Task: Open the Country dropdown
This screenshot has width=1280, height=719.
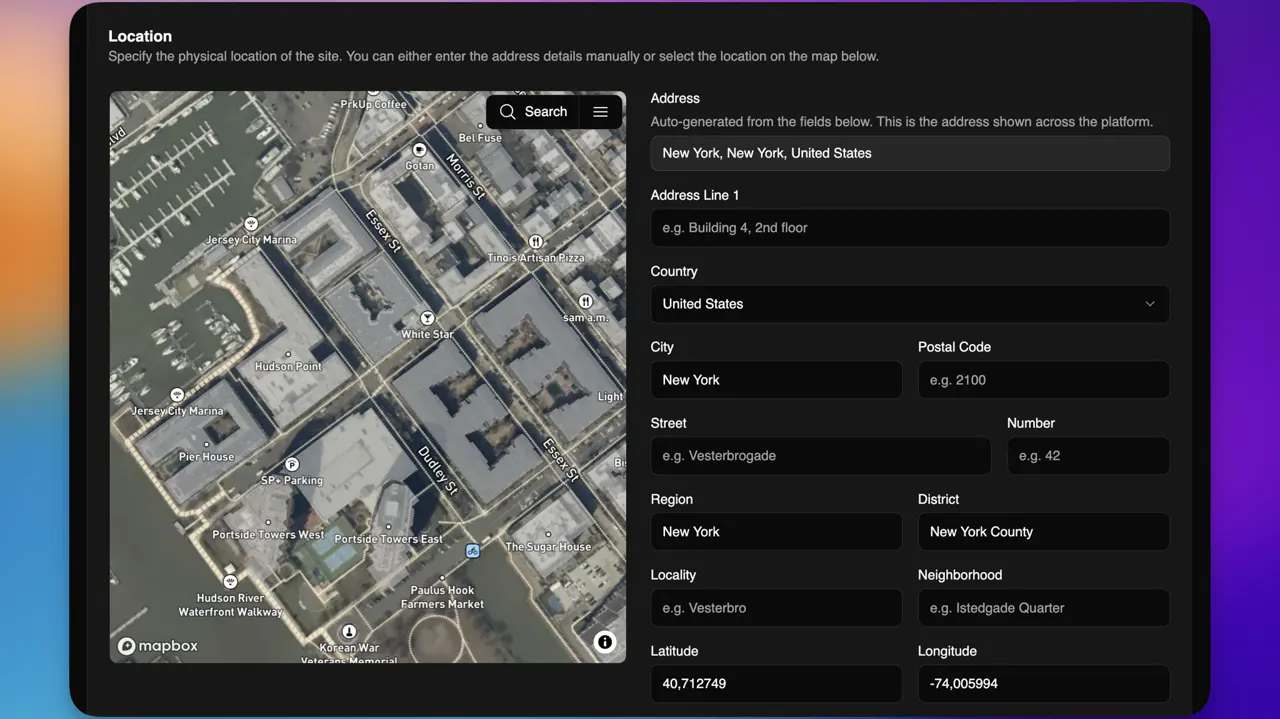Action: tap(910, 304)
